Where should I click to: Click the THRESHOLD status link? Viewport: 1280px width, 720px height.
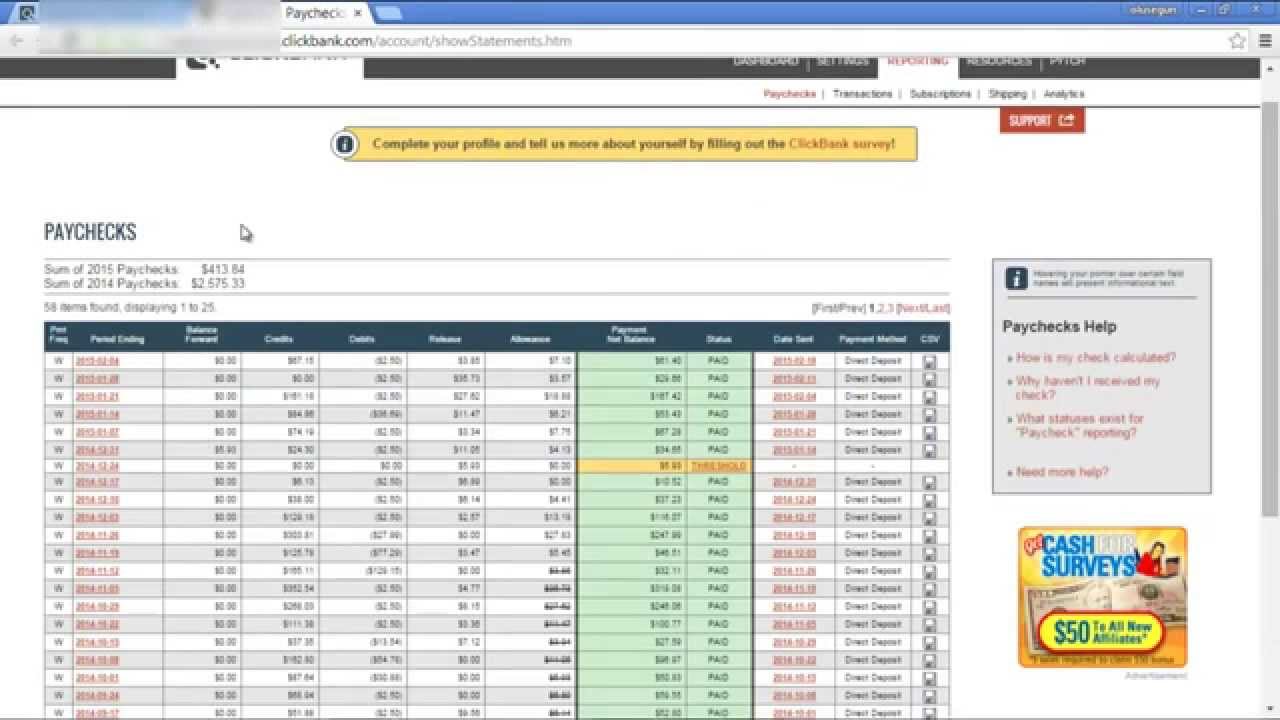(x=718, y=466)
